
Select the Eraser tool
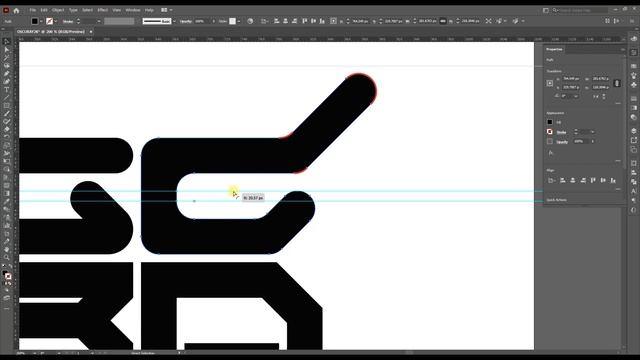pyautogui.click(x=7, y=129)
